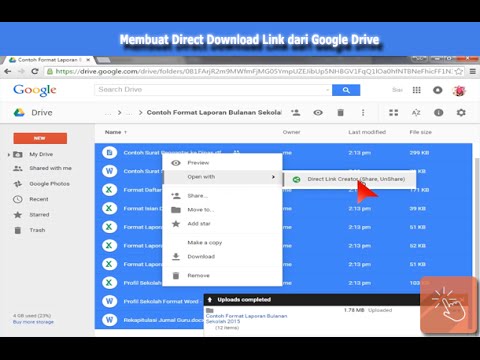Bookmark page with the star icon
The image size is (480, 360).
pos(459,71)
